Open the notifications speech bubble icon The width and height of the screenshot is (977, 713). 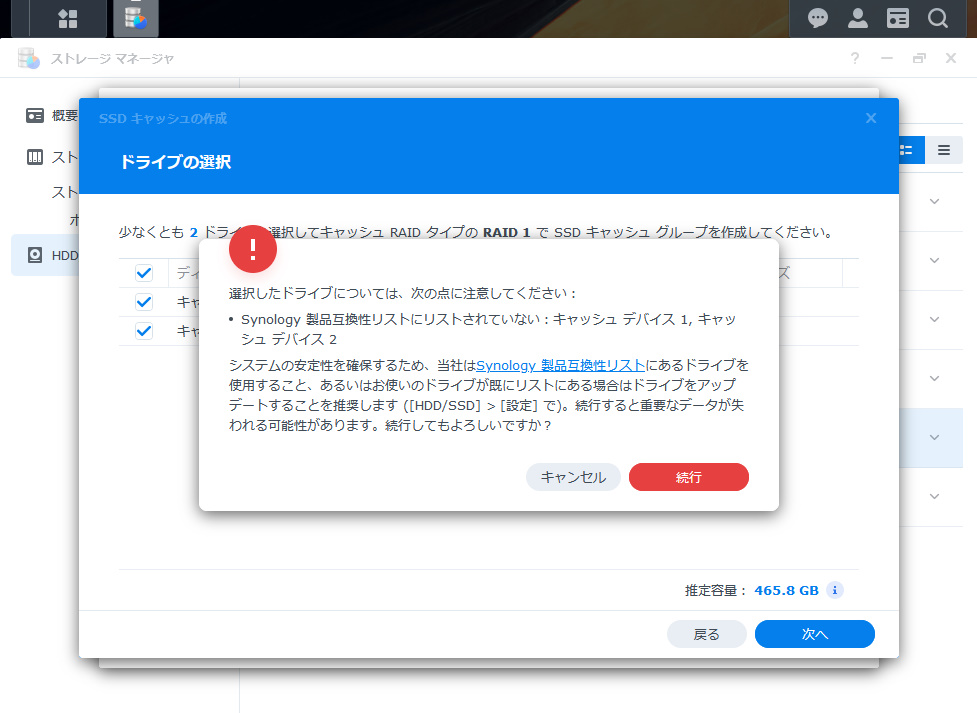817,19
